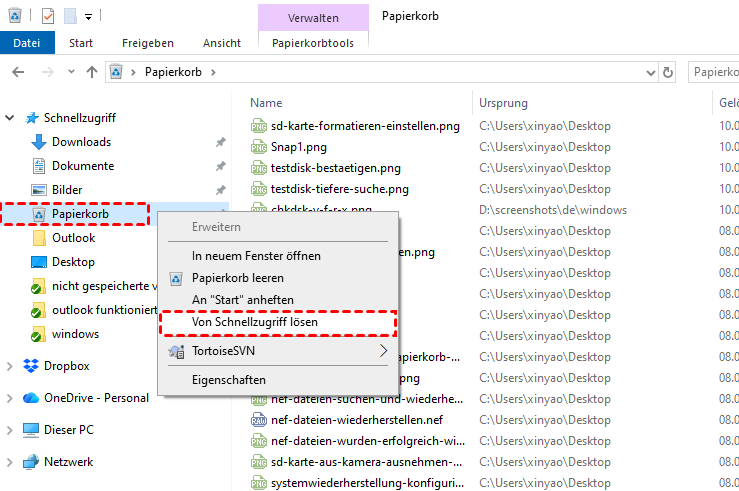
Task: Switch to the Ansicht ribbon tab
Action: [221, 43]
